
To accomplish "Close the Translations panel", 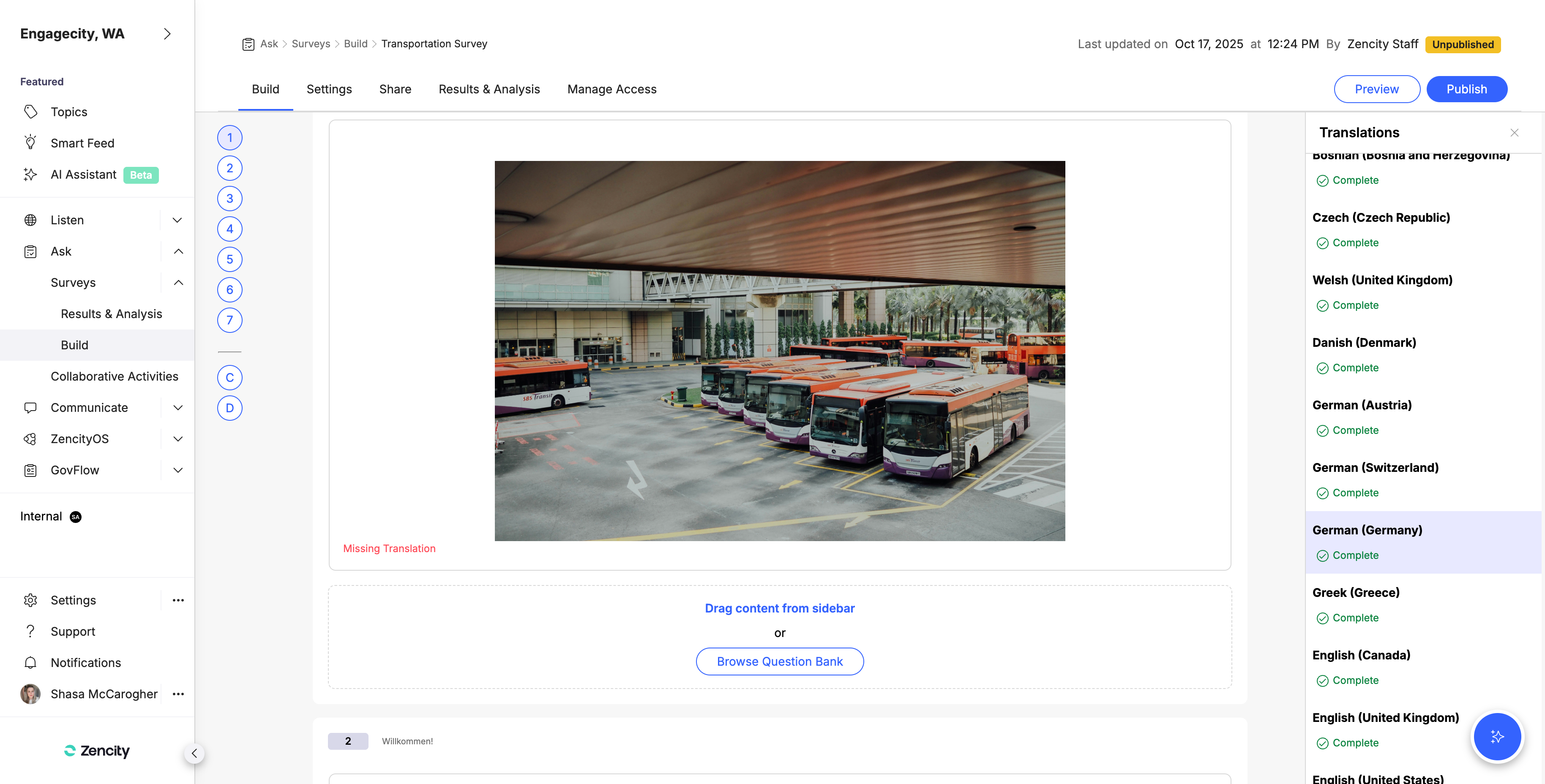I will click(x=1514, y=133).
